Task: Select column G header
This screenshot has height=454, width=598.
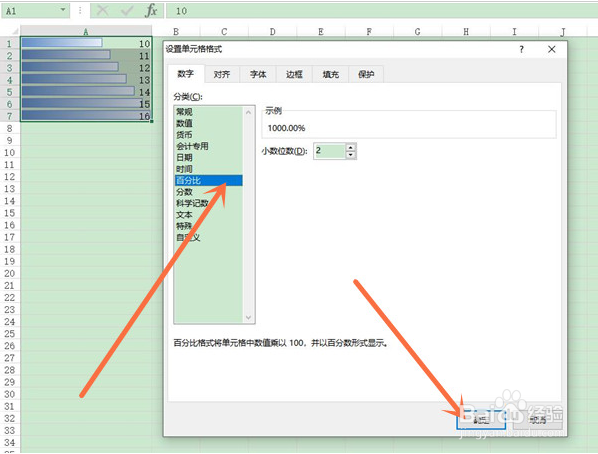Action: (418, 31)
